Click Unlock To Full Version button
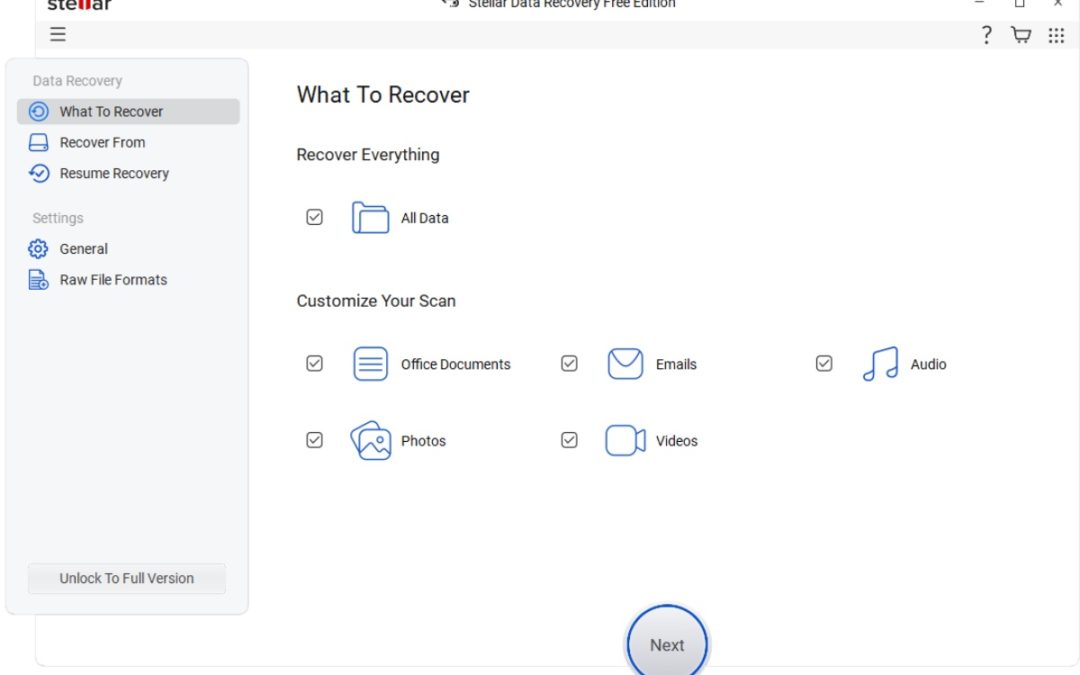The image size is (1080, 675). (x=127, y=578)
